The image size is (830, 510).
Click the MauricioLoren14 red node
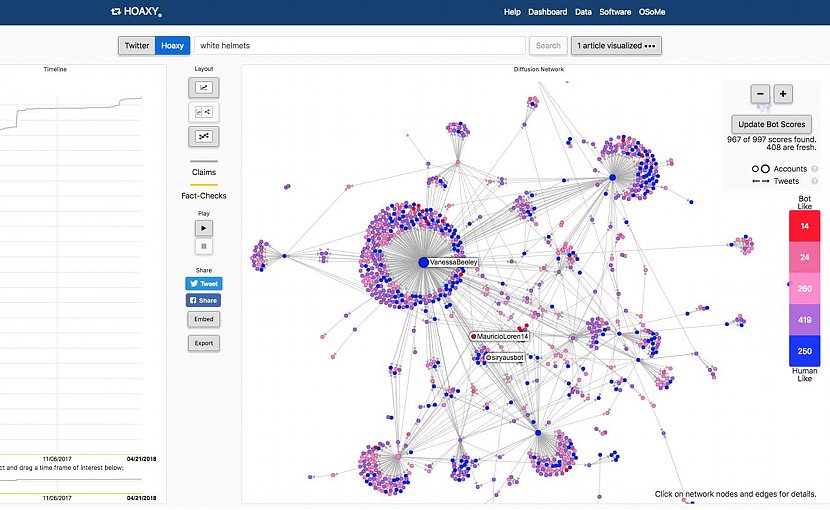474,336
